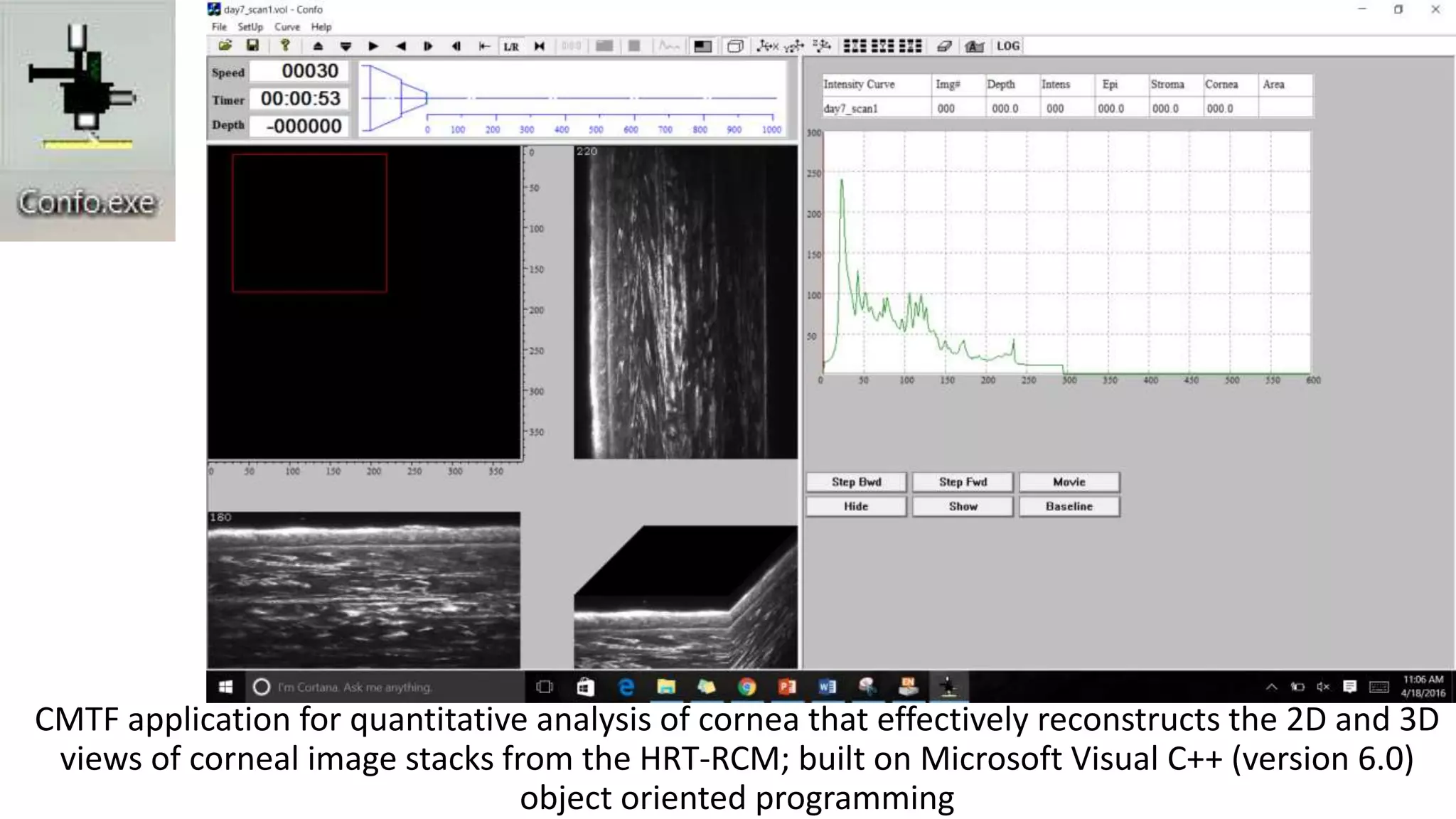Open PowerPoint from the taskbar
1456x819 pixels.
tap(787, 687)
